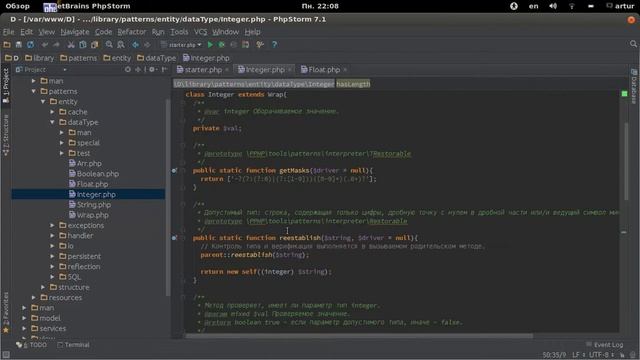The width and height of the screenshot is (640, 360).
Task: Click the override gutter marker beside reestablish
Action: [174, 238]
